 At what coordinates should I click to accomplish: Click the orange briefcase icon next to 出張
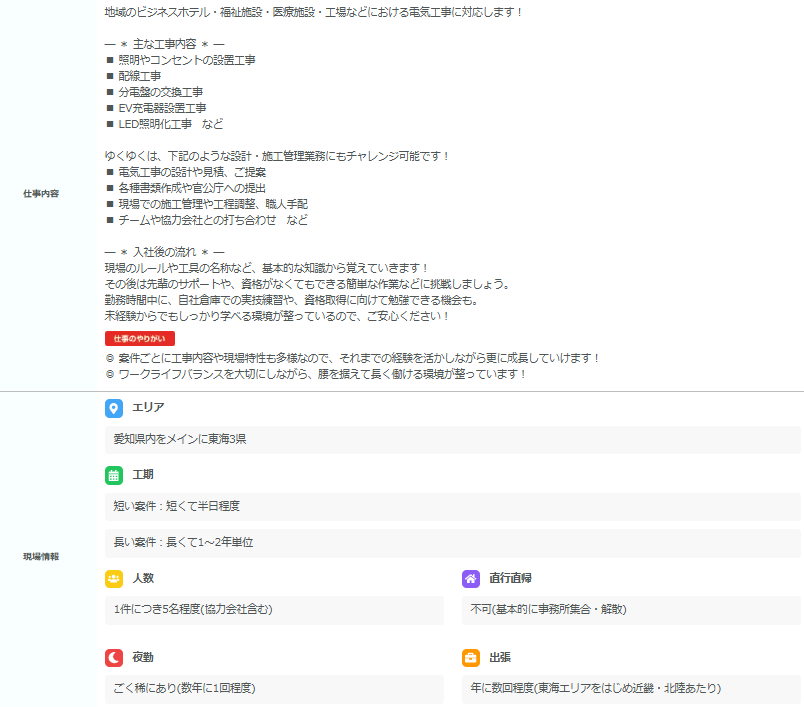click(471, 658)
